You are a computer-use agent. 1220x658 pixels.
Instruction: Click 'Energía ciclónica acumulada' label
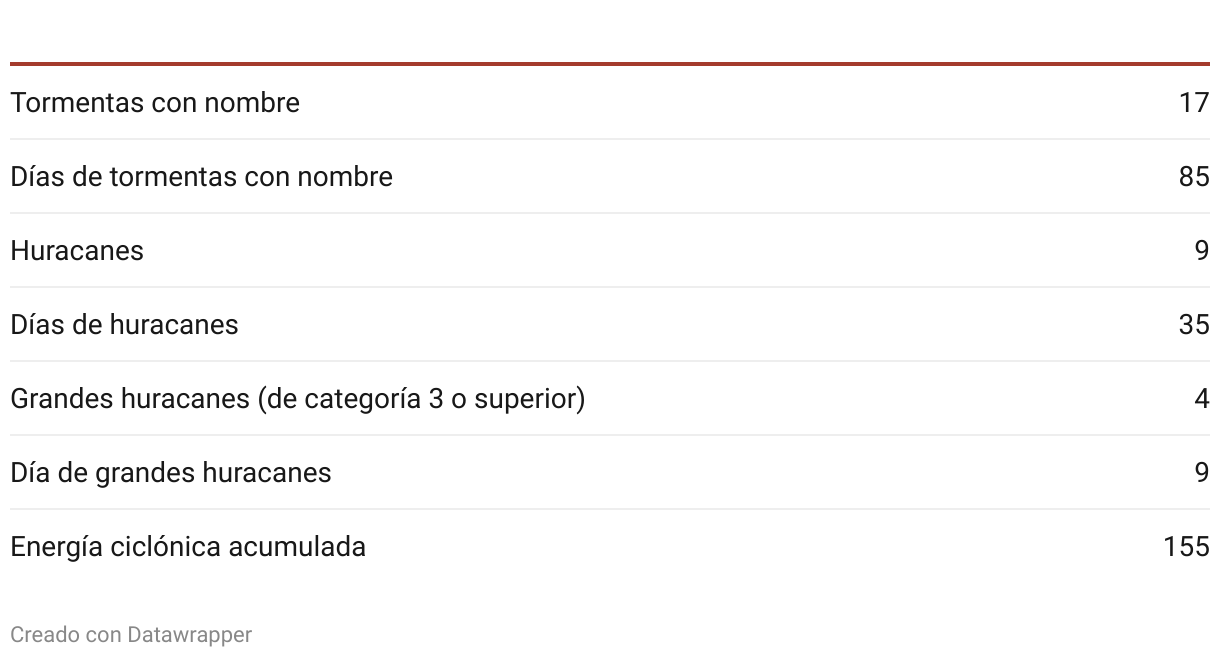click(x=188, y=547)
